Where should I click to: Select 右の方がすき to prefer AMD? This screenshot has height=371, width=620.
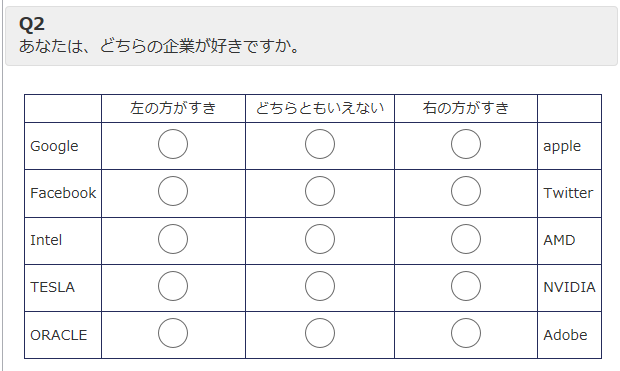466,239
